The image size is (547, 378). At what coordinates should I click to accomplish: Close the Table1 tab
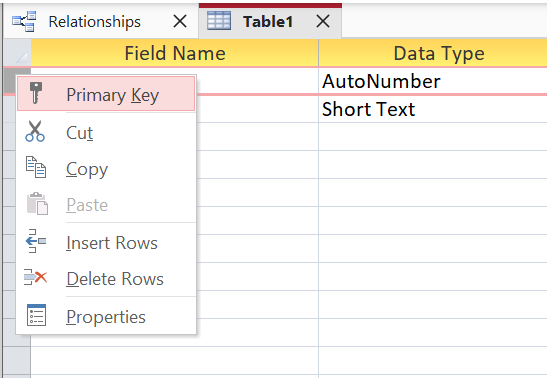click(x=323, y=21)
